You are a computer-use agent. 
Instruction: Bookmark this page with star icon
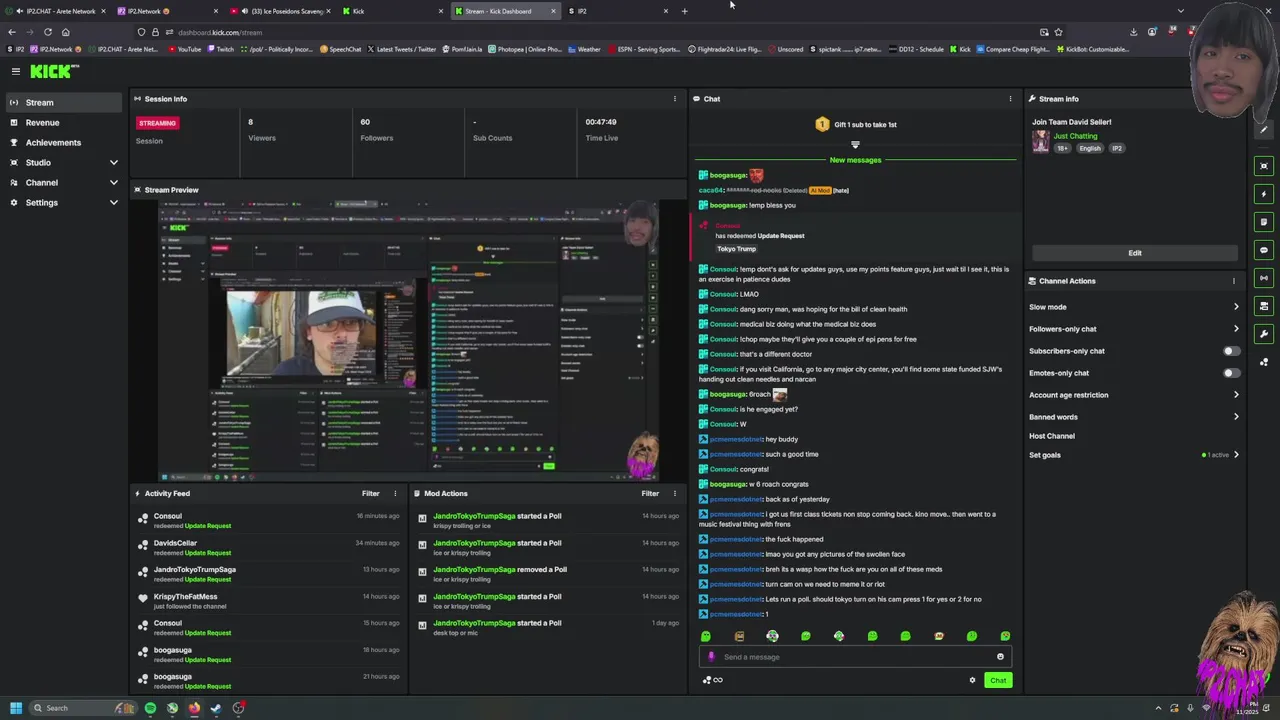coord(1058,32)
